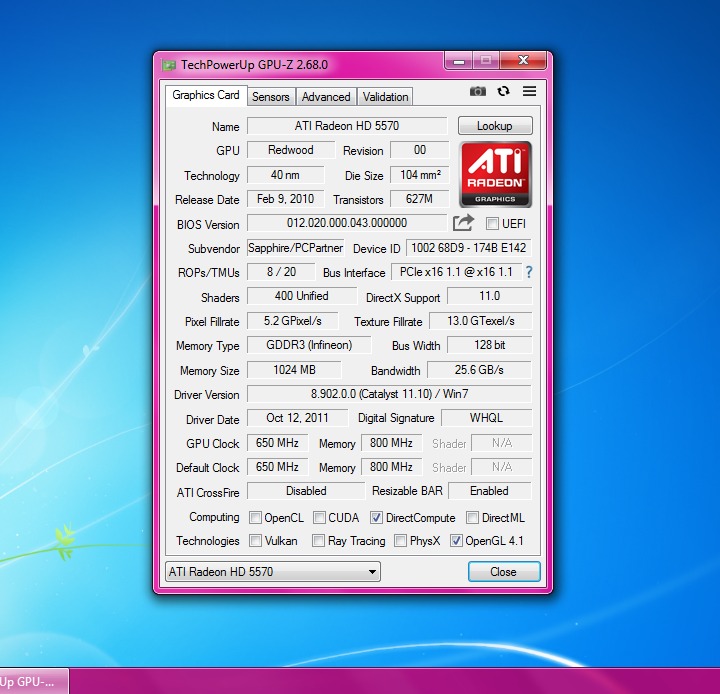Click the refresh arrows icon
Image resolution: width=720 pixels, height=694 pixels.
tap(503, 91)
